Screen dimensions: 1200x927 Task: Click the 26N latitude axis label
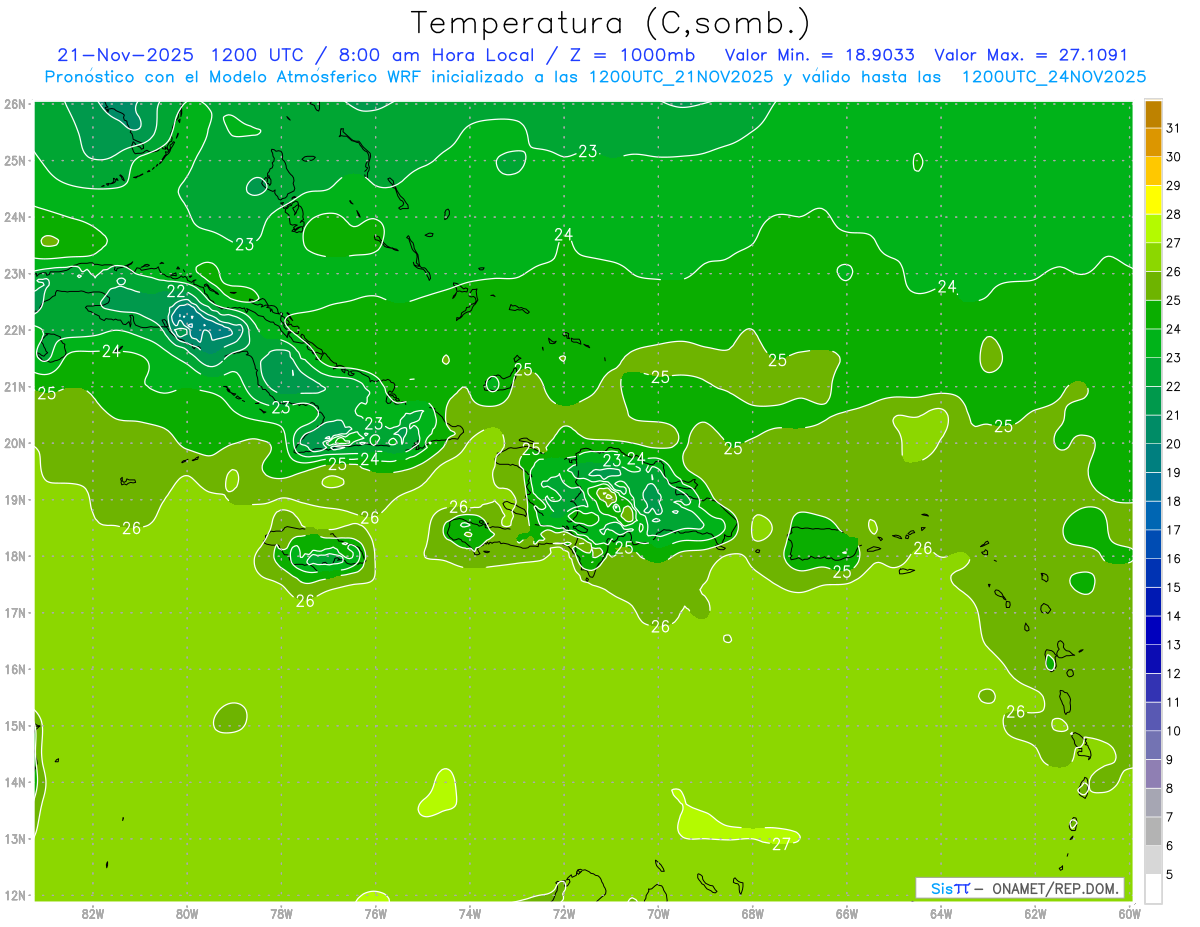pos(15,104)
